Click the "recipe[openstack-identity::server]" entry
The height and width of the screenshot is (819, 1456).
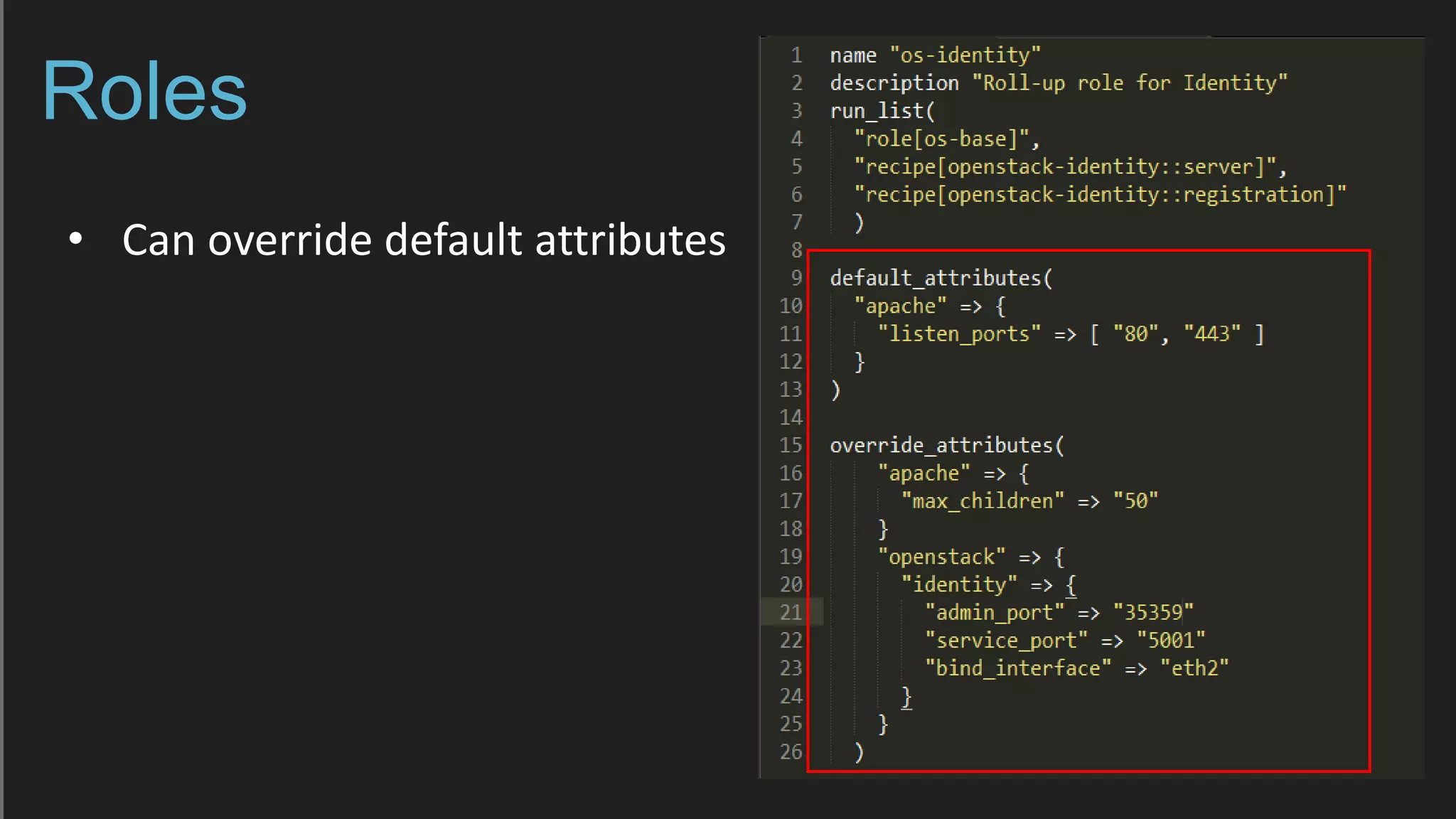click(x=1065, y=166)
